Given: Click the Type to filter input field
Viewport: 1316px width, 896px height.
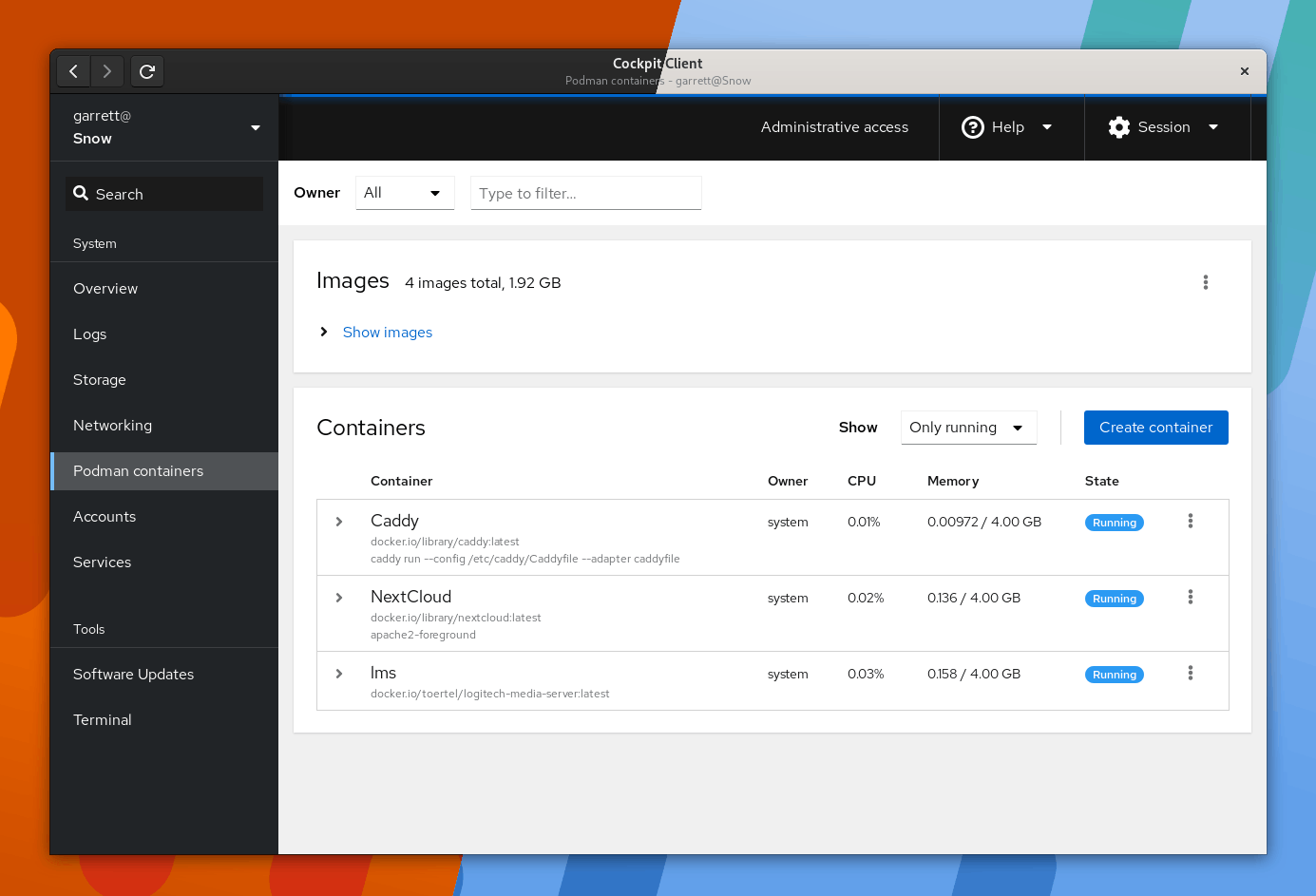Looking at the screenshot, I should pyautogui.click(x=585, y=193).
